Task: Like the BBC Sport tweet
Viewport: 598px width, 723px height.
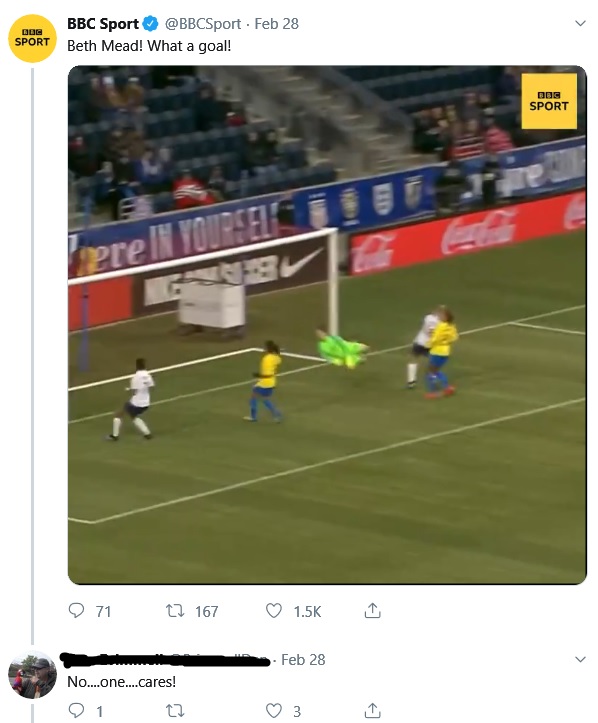Action: click(274, 610)
